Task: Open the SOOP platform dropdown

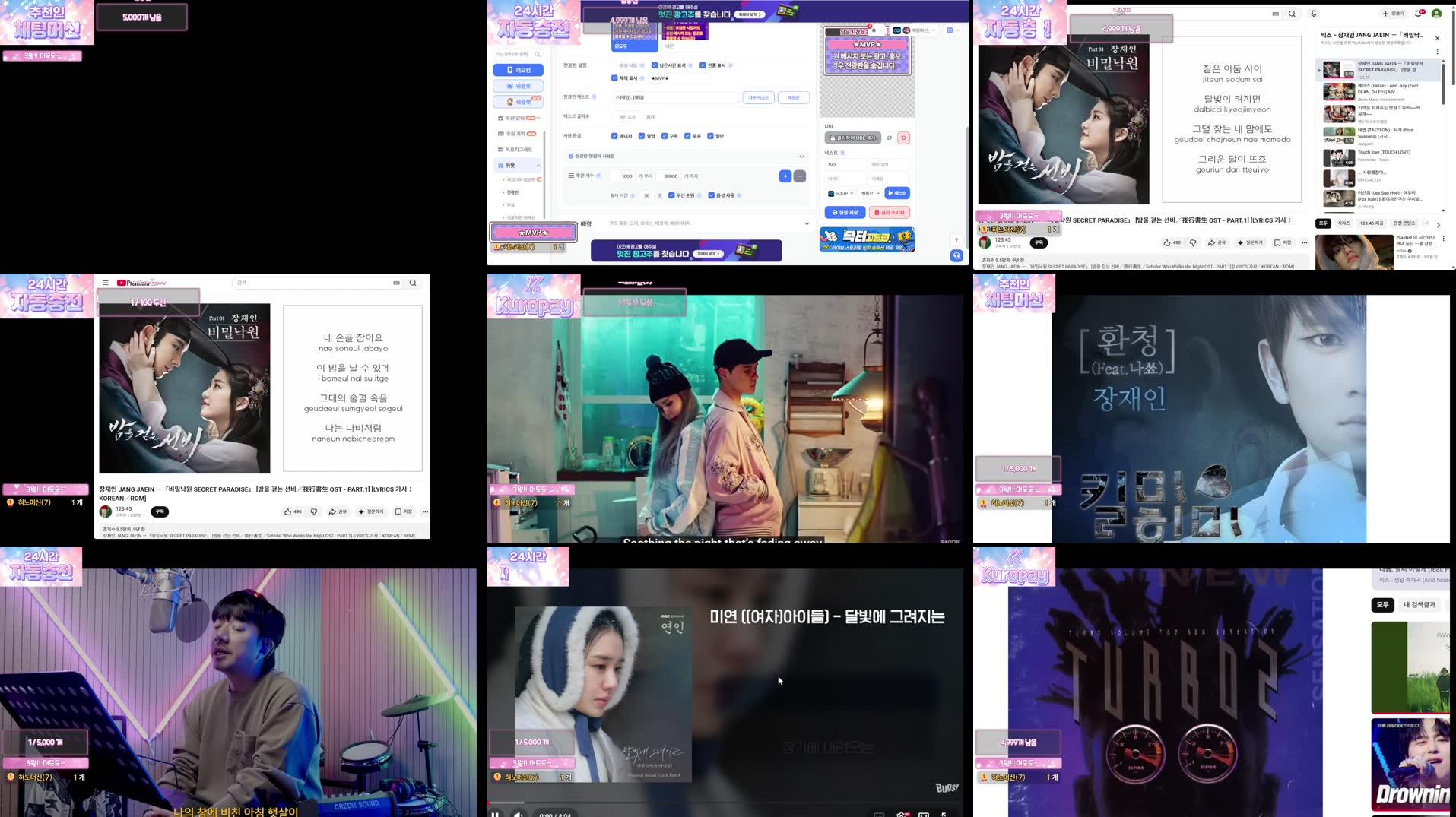Action: click(841, 194)
